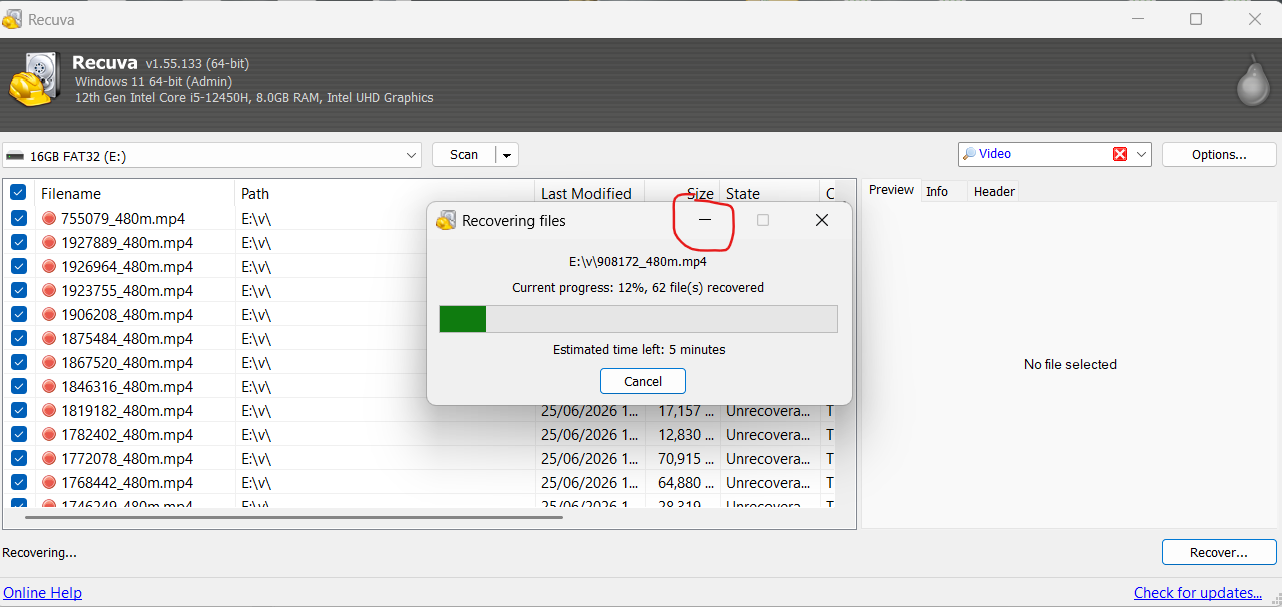
Task: Click the Recuva title bar app icon
Action: click(12, 19)
